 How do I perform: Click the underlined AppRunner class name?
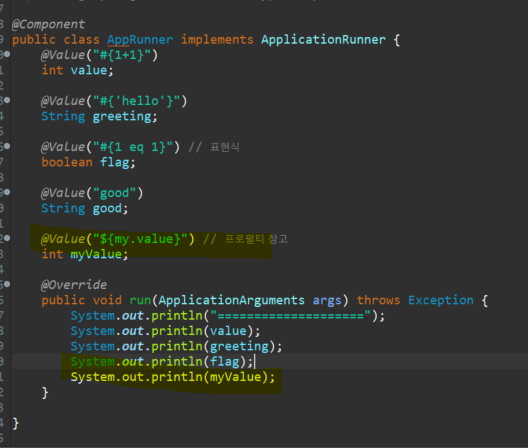coord(140,40)
